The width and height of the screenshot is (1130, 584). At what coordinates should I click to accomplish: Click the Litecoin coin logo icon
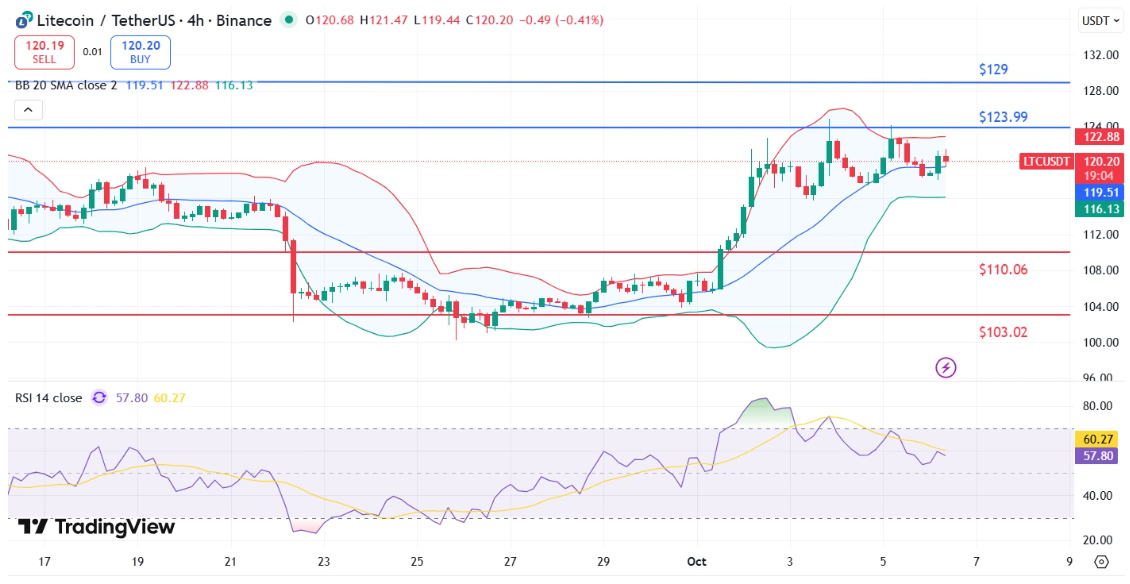pyautogui.click(x=21, y=20)
